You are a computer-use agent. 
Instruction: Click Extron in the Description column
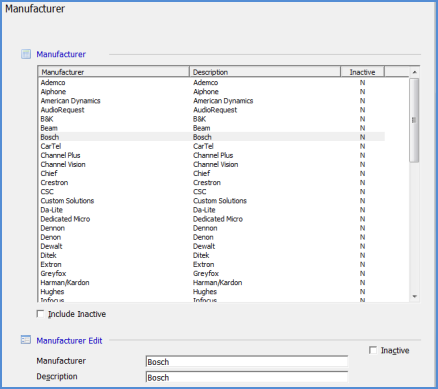click(x=204, y=264)
